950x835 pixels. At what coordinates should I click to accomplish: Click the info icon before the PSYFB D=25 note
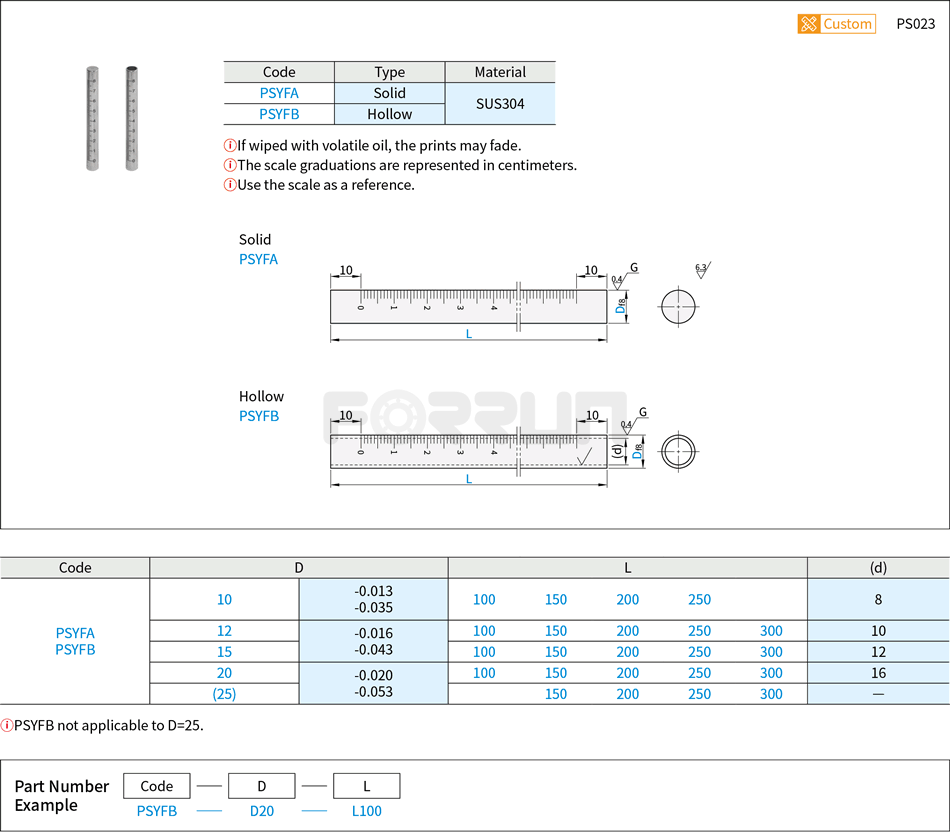(10, 725)
